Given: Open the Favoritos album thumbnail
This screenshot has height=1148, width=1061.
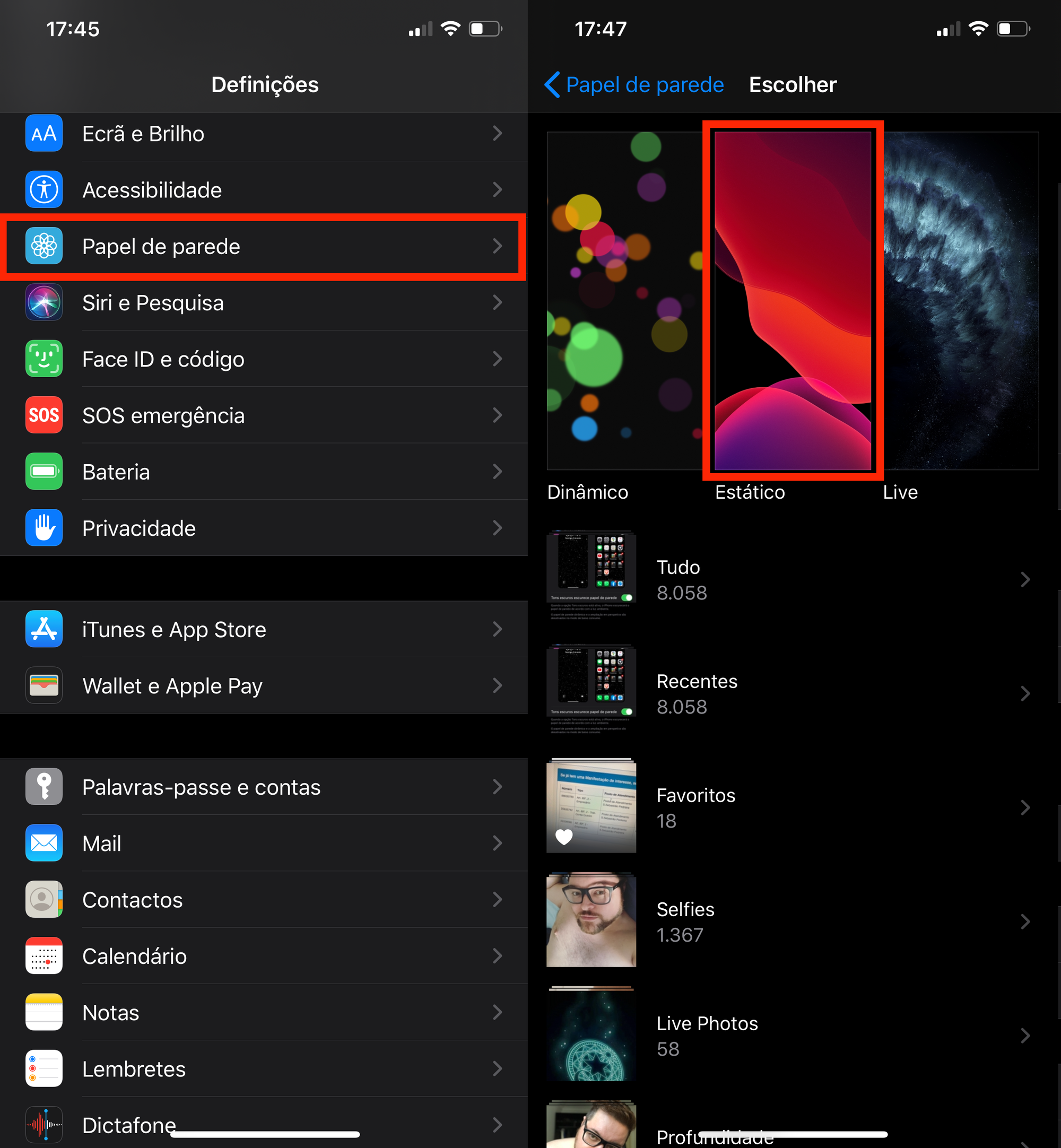Looking at the screenshot, I should point(592,805).
